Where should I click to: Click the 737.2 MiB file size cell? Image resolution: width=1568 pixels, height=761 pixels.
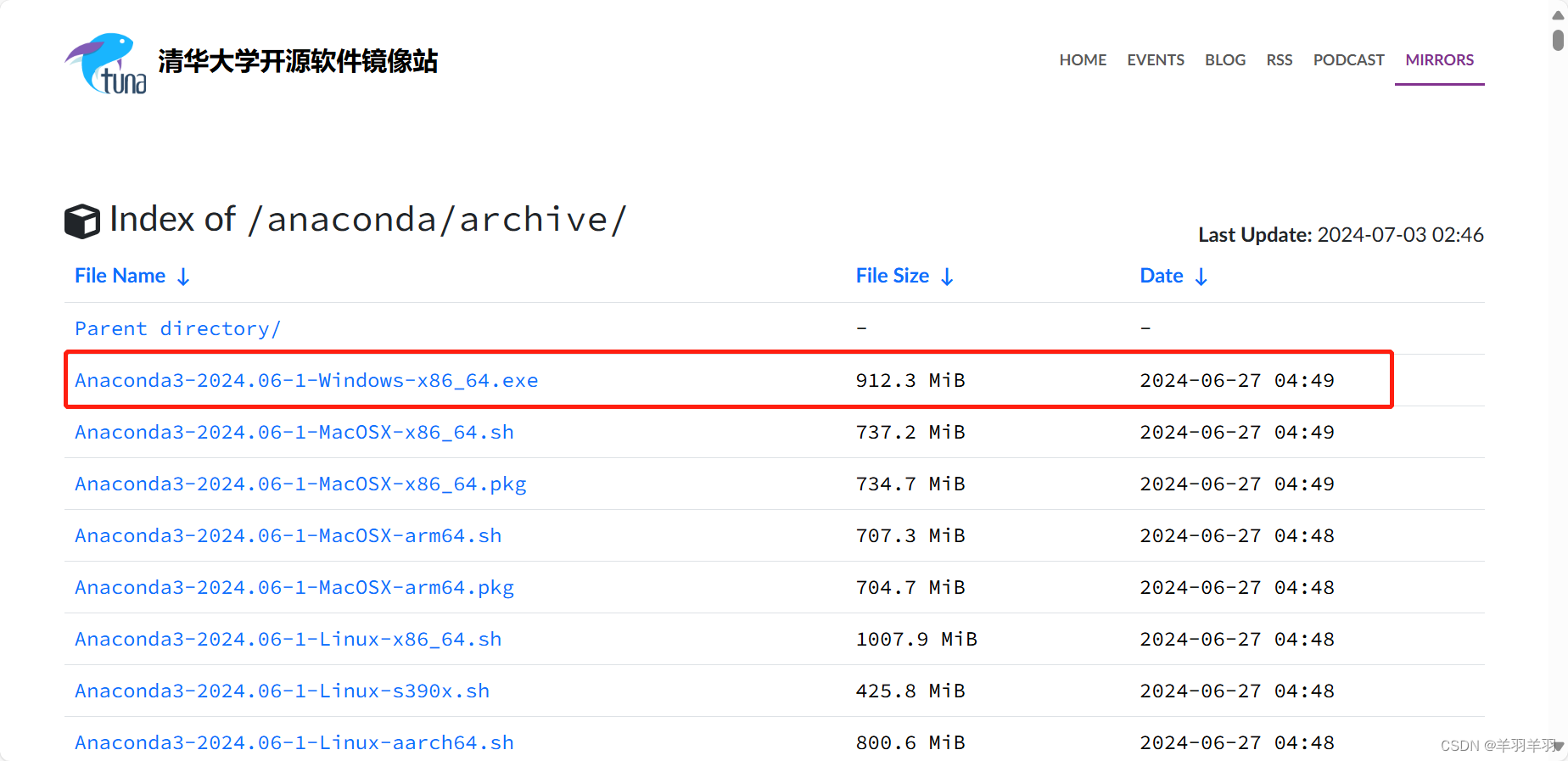point(910,432)
